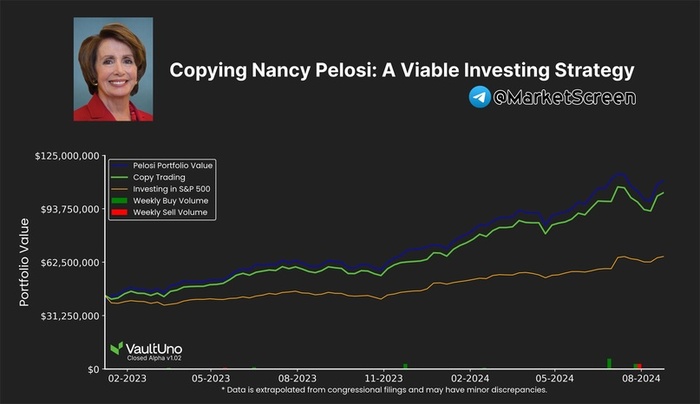Click the $62,500,000 y-axis label
The height and width of the screenshot is (404, 700).
(68, 262)
